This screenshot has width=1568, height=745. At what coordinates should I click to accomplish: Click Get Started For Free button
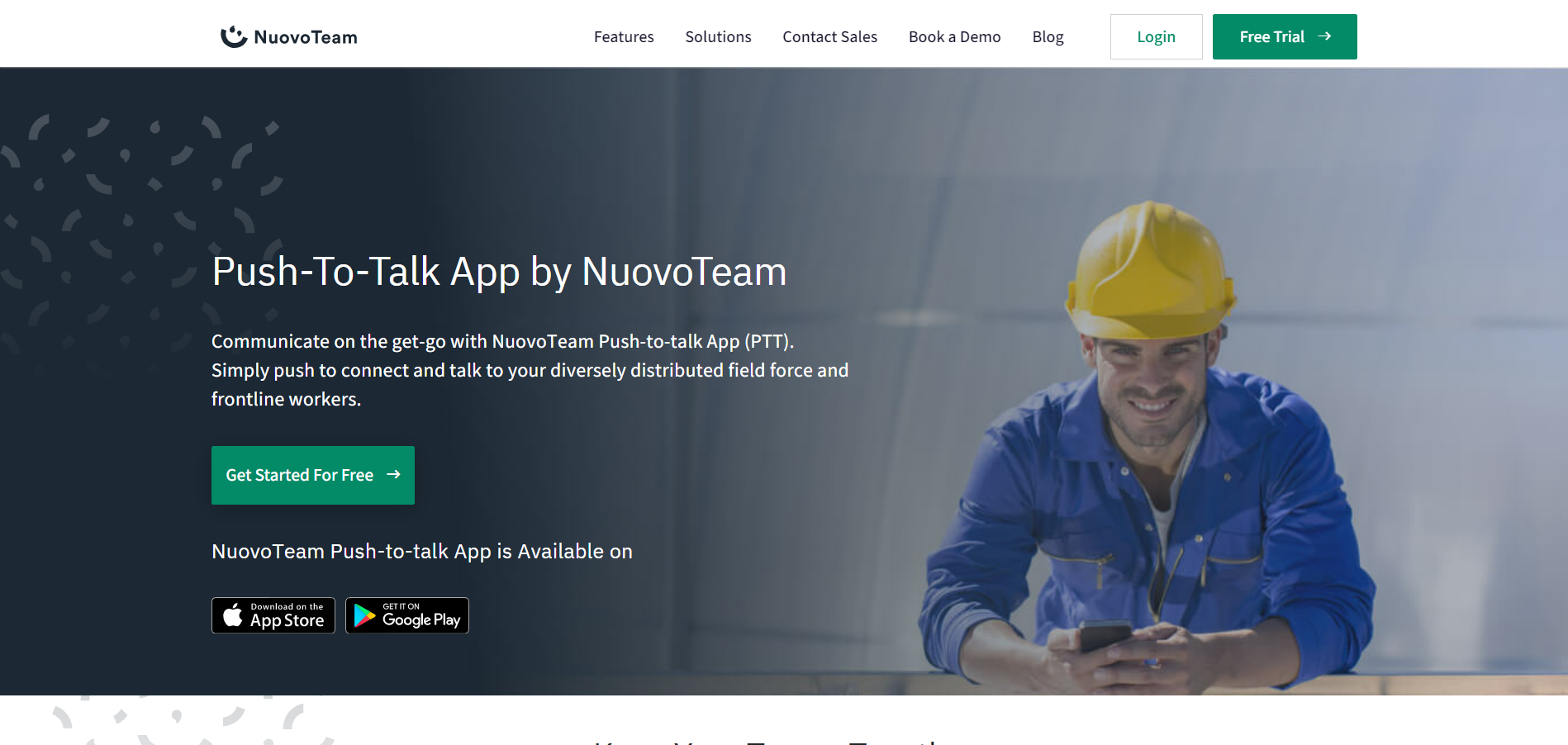(313, 475)
